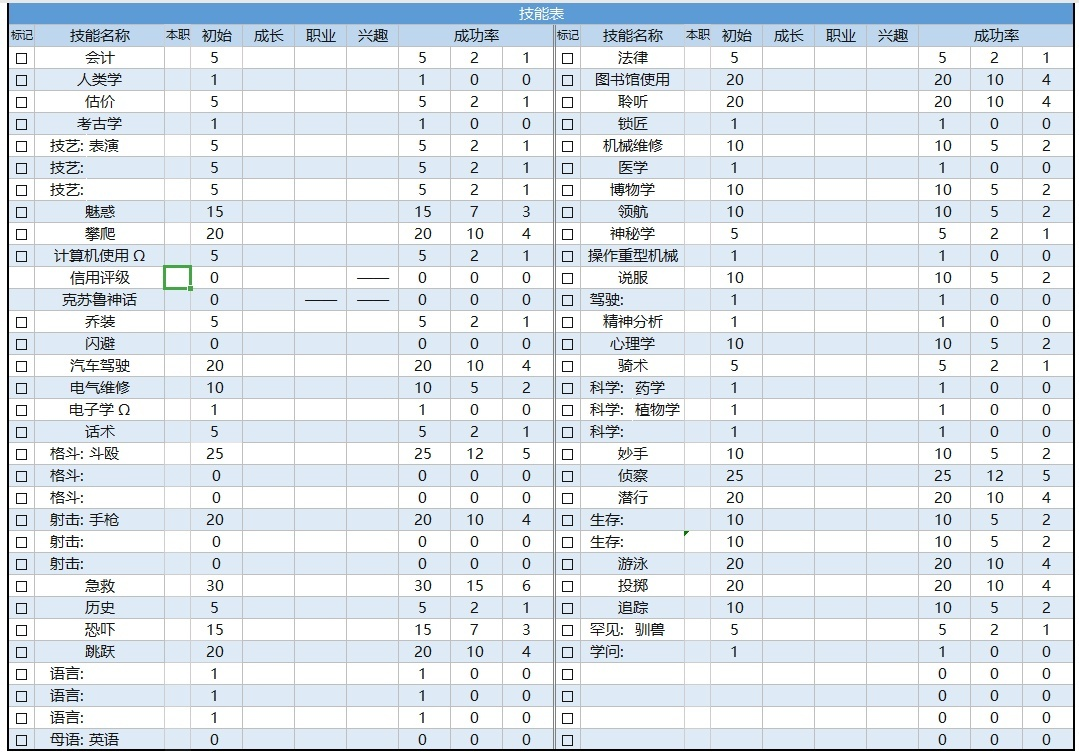
Task: Click initial value 25 for 格斗: 斗殴
Action: 215,454
